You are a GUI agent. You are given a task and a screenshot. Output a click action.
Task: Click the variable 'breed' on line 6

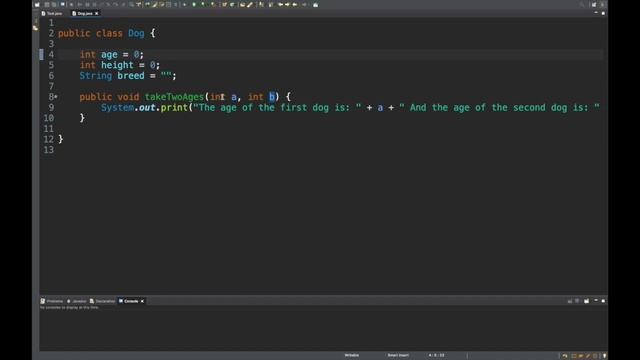point(131,76)
